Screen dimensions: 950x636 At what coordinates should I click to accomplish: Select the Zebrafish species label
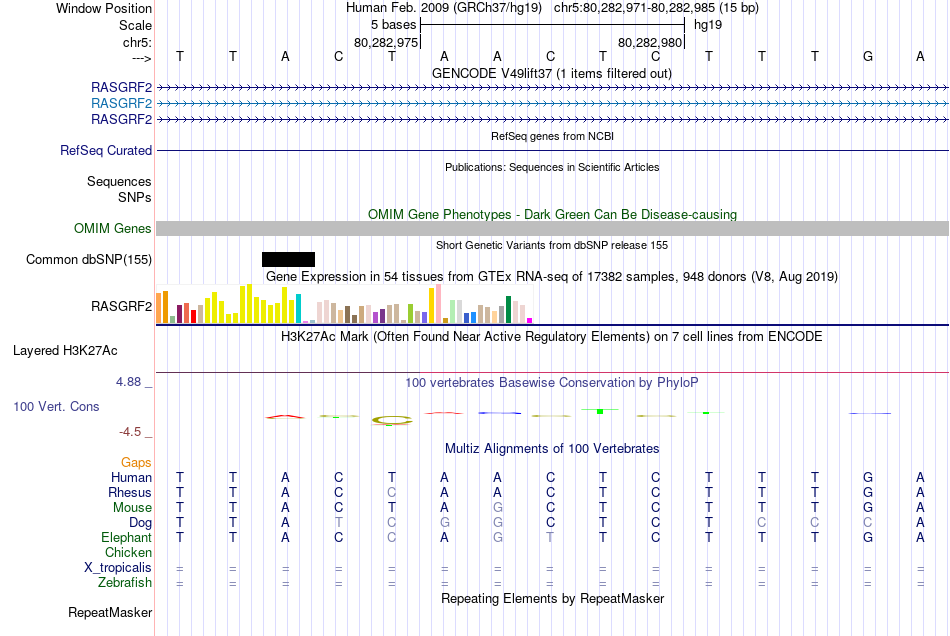125,583
